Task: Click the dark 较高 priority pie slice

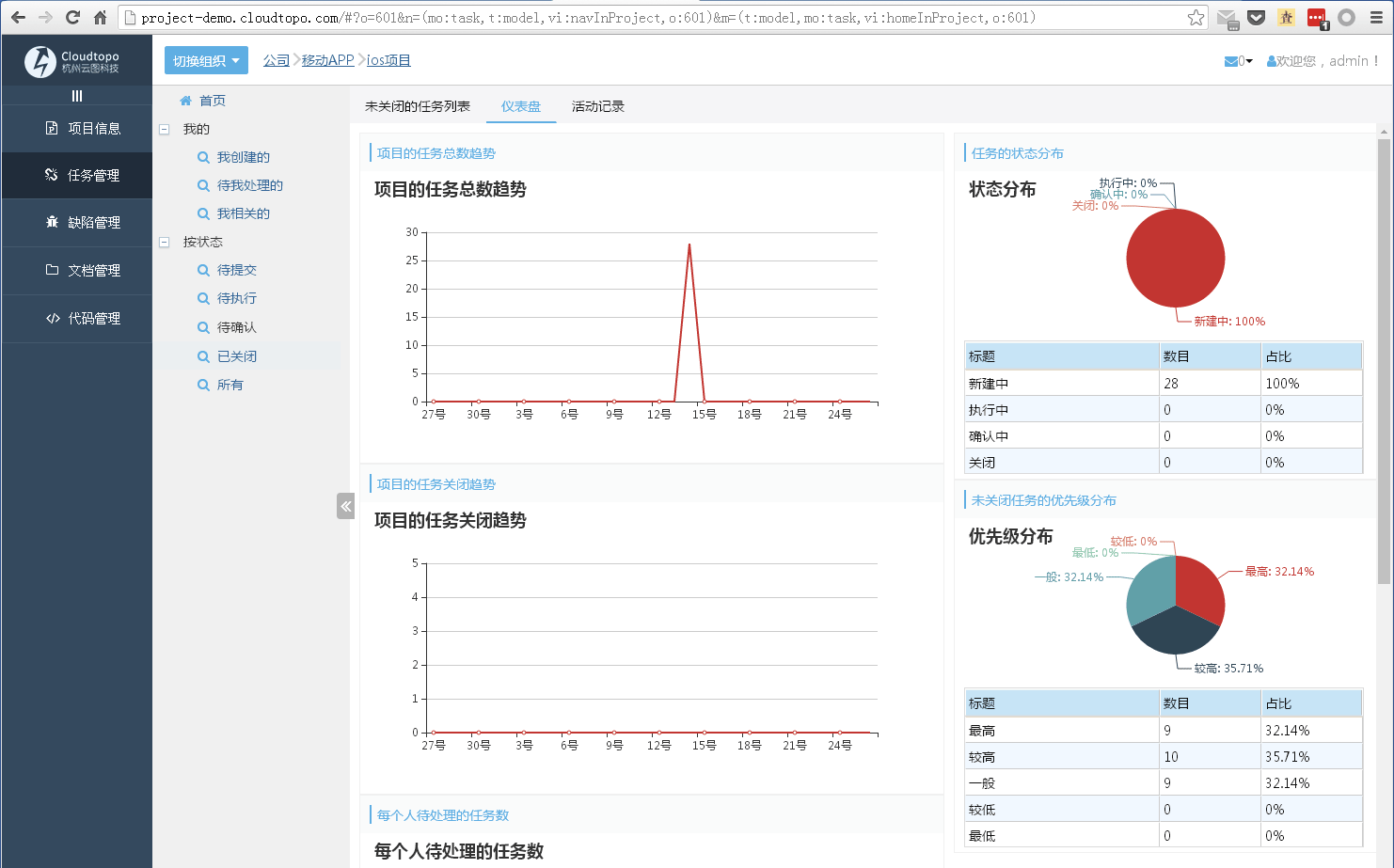Action: [1176, 632]
